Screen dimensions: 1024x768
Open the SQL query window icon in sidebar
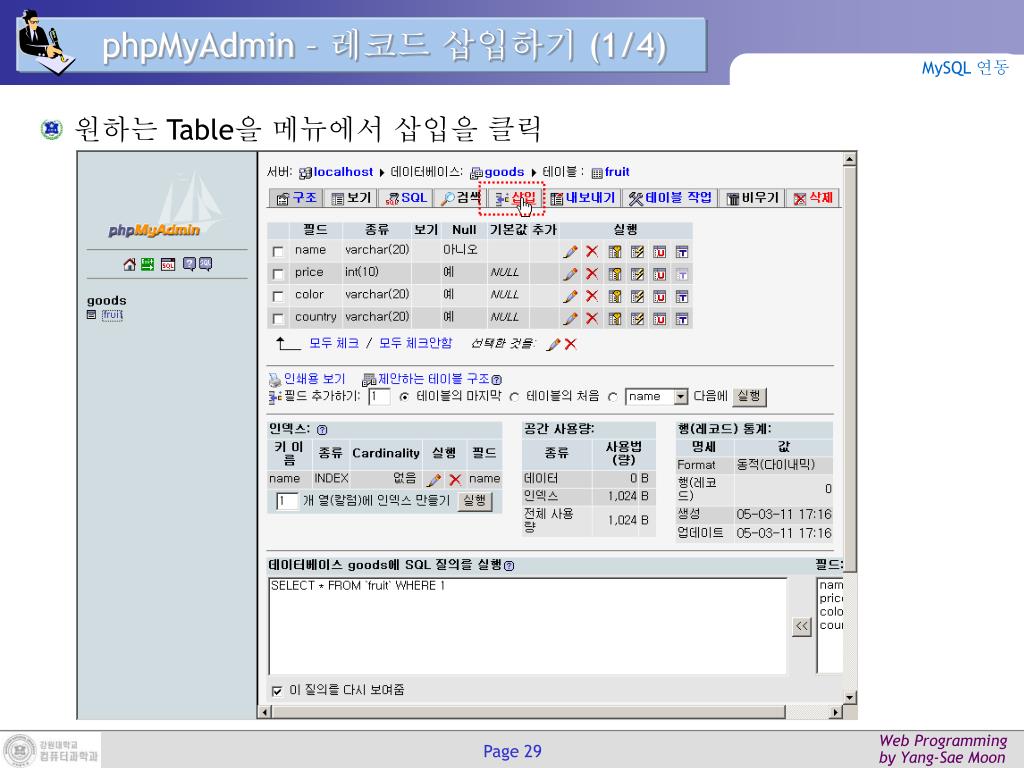[x=168, y=264]
